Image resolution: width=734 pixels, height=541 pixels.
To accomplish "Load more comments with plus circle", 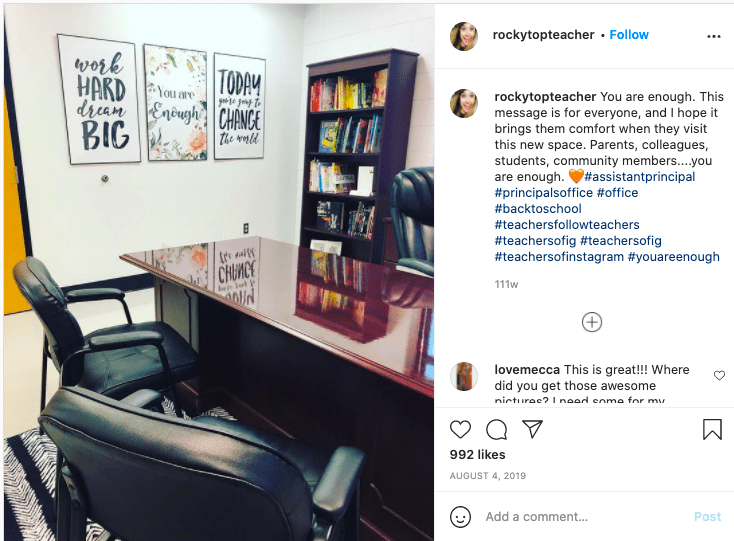I will pyautogui.click(x=592, y=322).
